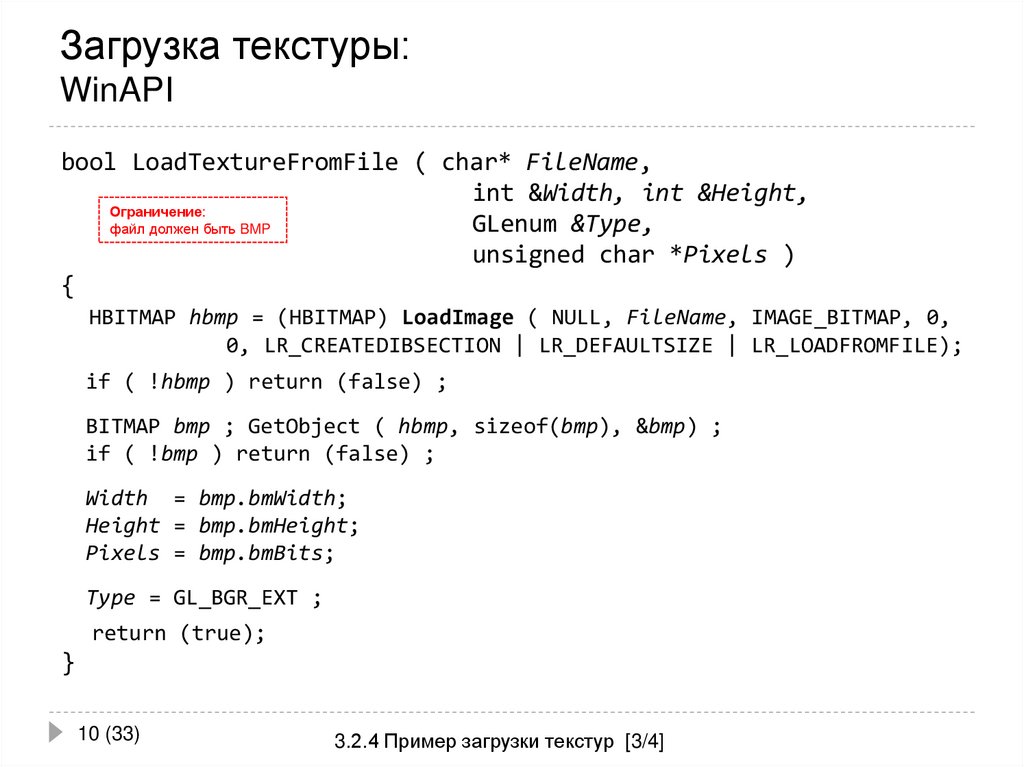Select the red 'Ограничение' warning box
The height and width of the screenshot is (767, 1024).
pyautogui.click(x=193, y=220)
